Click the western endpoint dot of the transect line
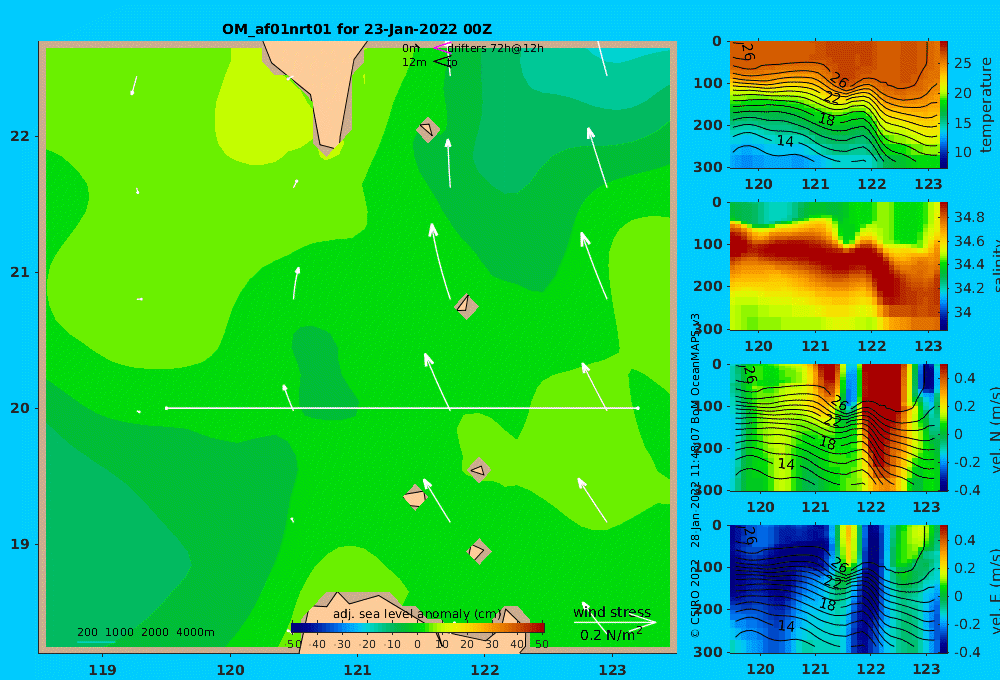This screenshot has height=680, width=1000. click(166, 408)
